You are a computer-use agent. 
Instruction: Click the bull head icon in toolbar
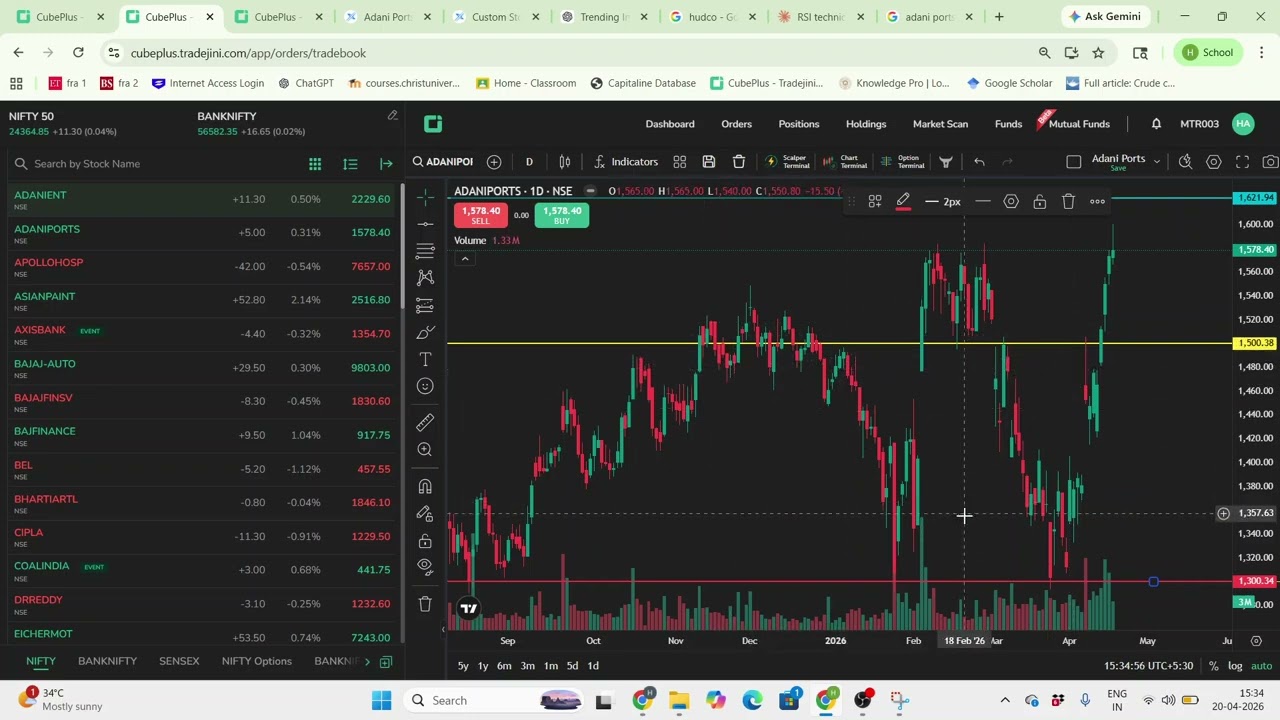tap(946, 162)
